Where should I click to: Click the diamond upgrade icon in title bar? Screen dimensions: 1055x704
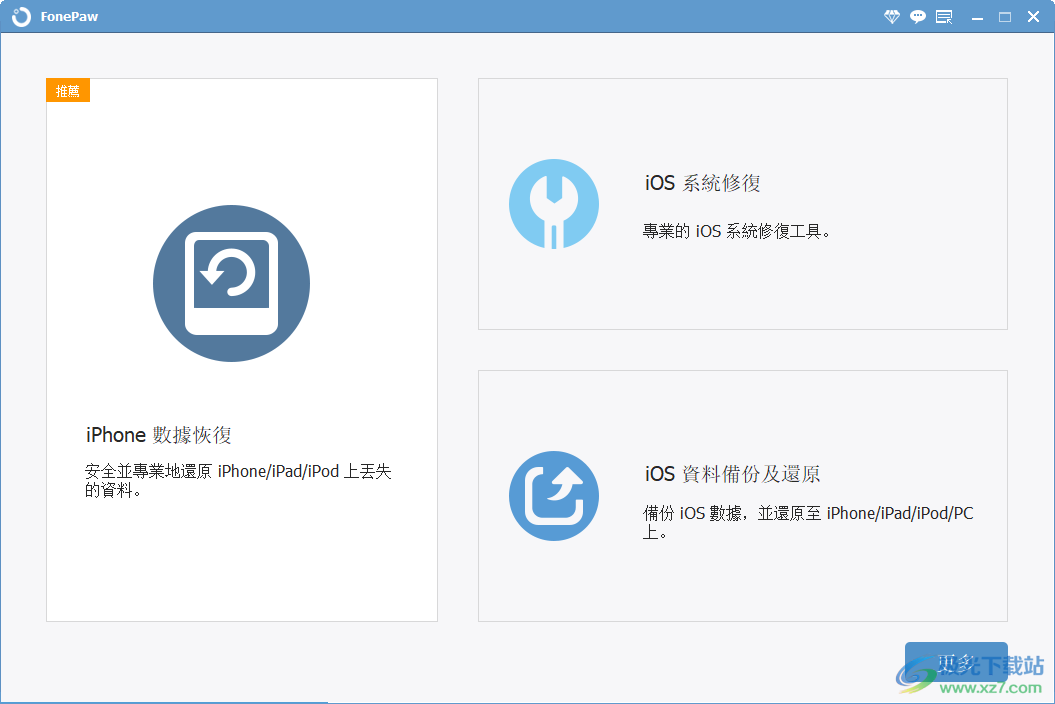(x=890, y=16)
